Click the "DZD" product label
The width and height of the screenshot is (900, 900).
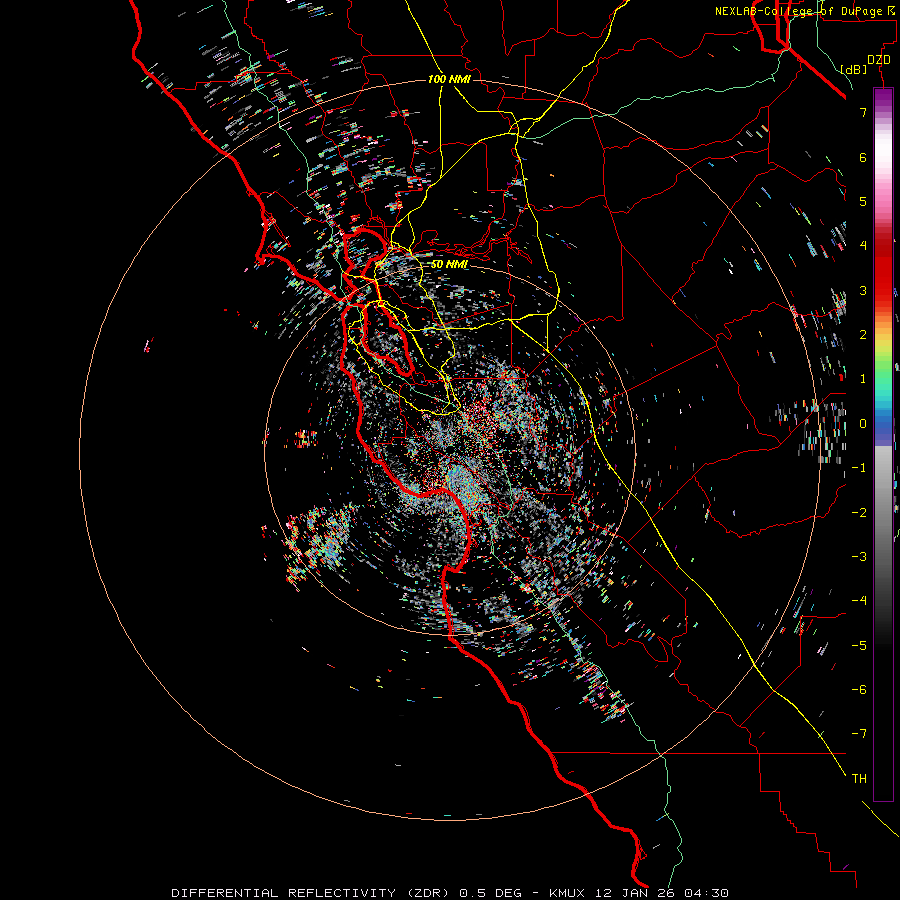(879, 60)
